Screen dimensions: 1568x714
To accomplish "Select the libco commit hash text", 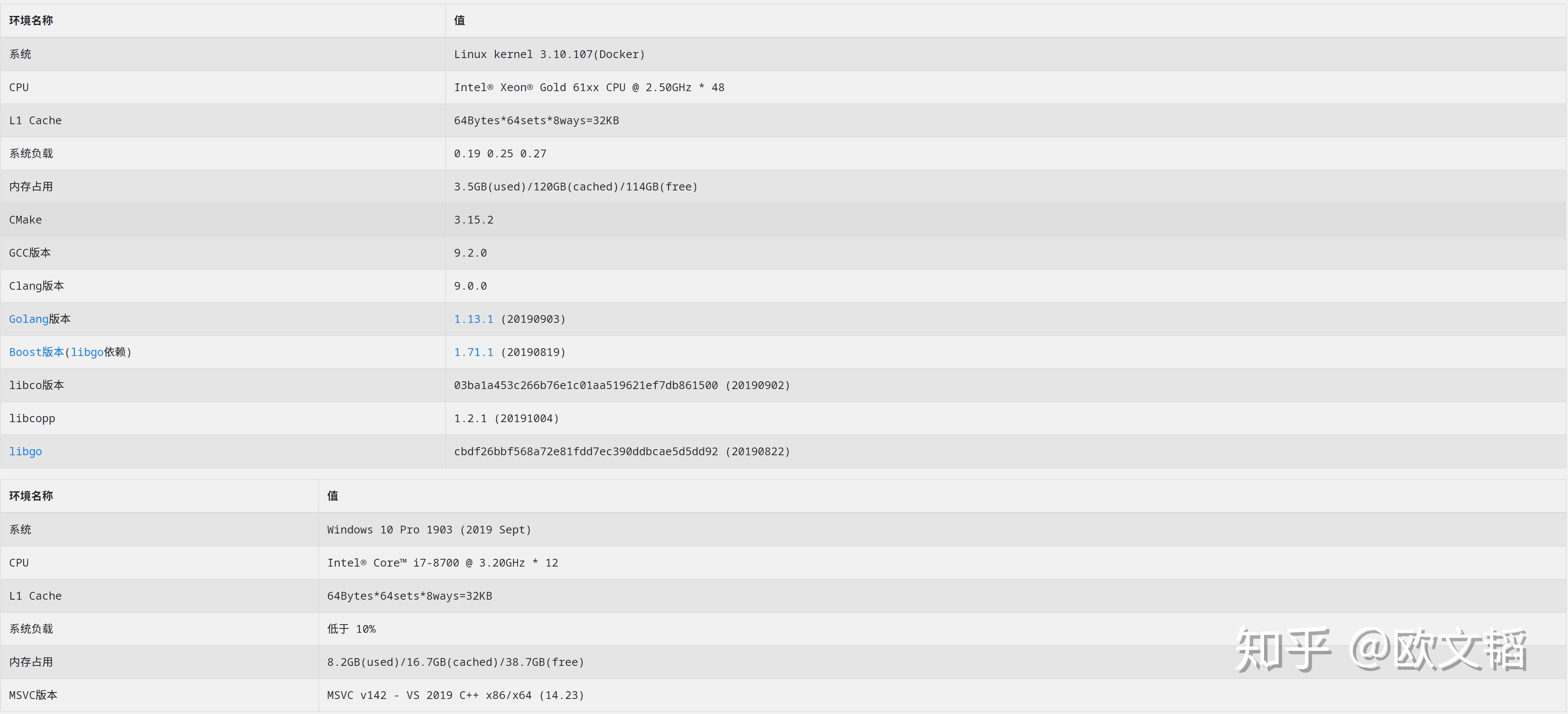I will (x=586, y=385).
